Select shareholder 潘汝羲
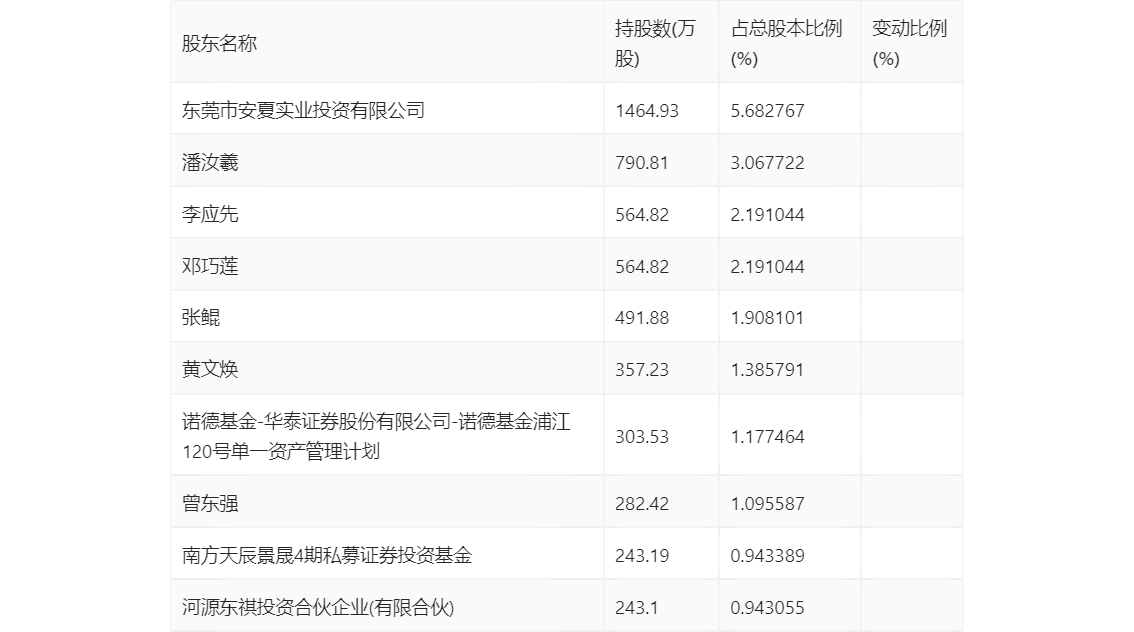The image size is (1134, 632). pyautogui.click(x=210, y=163)
